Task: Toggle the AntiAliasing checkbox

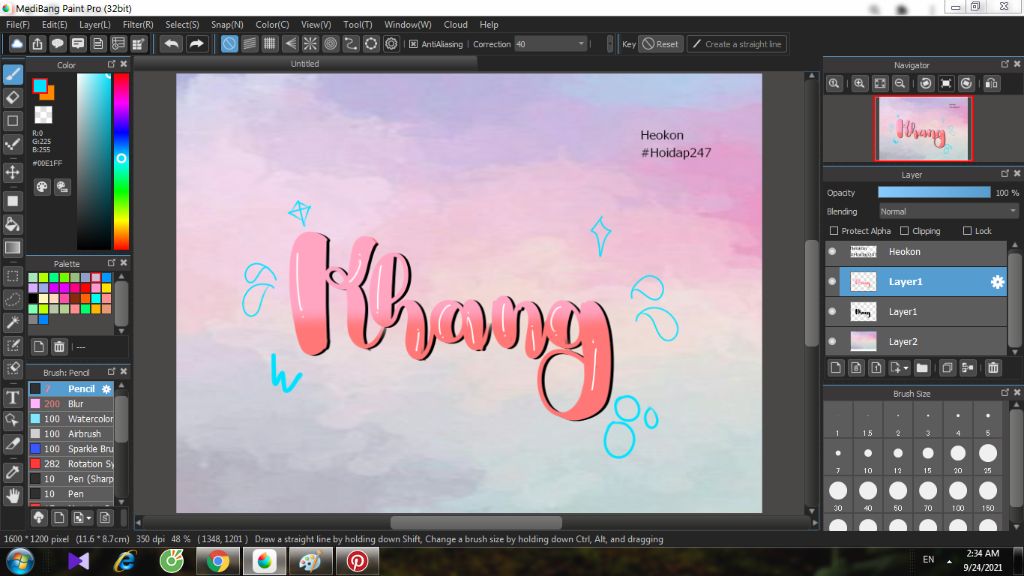Action: tap(413, 44)
